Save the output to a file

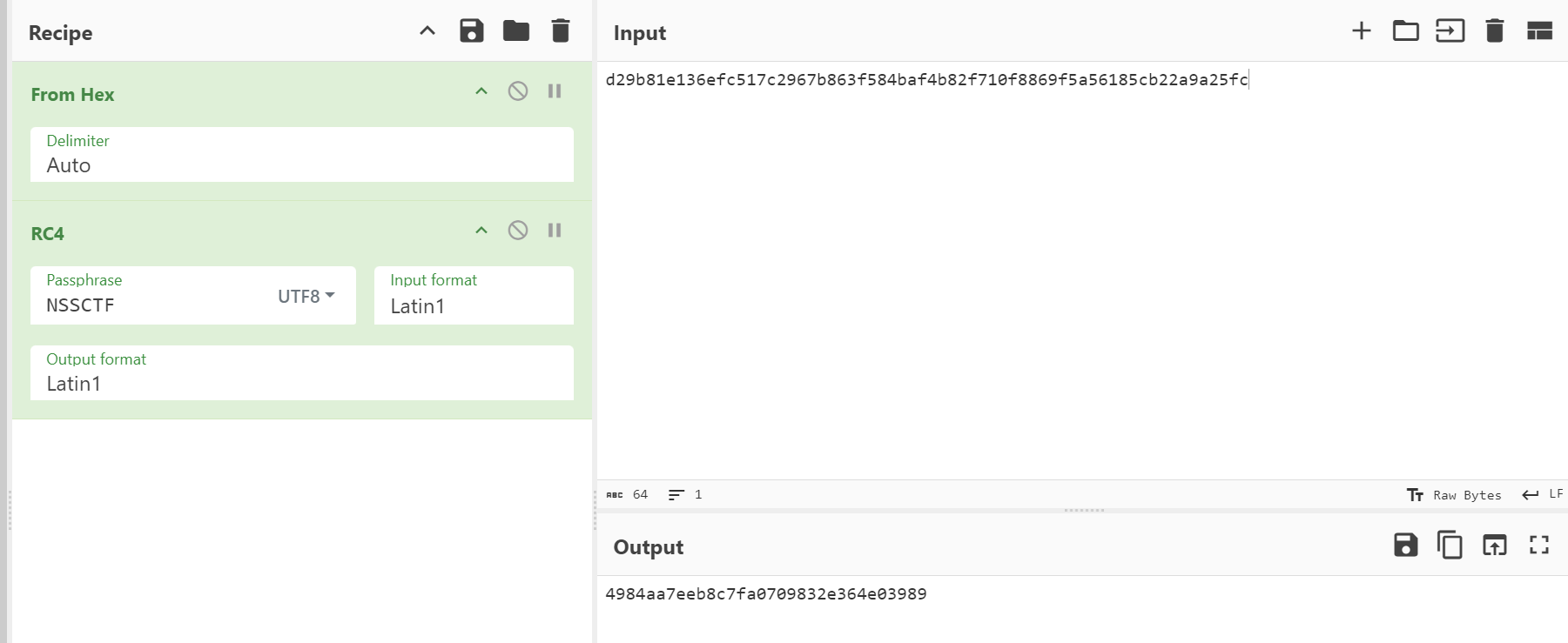coord(1406,545)
